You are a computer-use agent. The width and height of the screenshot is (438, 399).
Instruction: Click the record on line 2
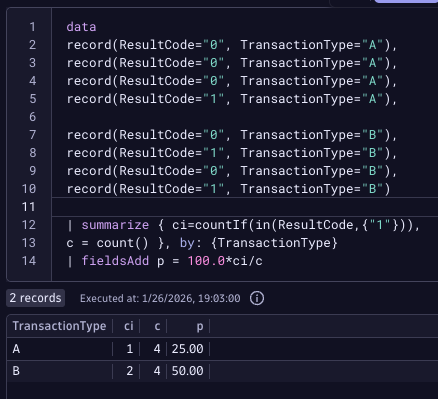pyautogui.click(x=232, y=45)
